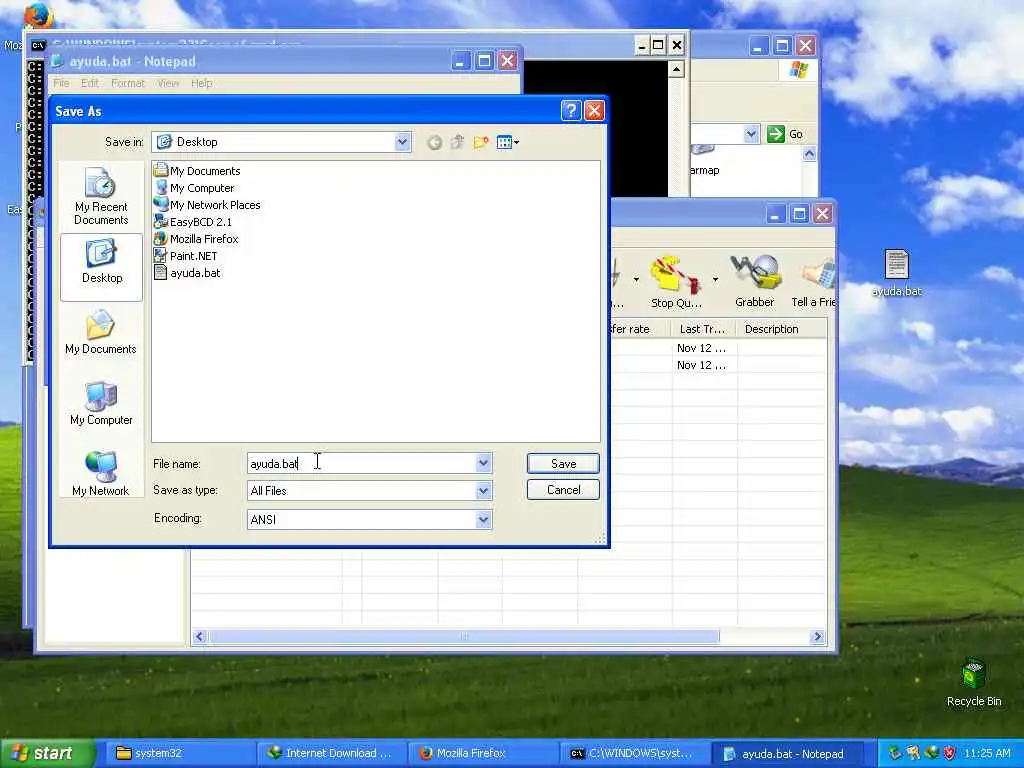Click Stop Queue icon in download manager
The image size is (1024, 768).
(676, 282)
